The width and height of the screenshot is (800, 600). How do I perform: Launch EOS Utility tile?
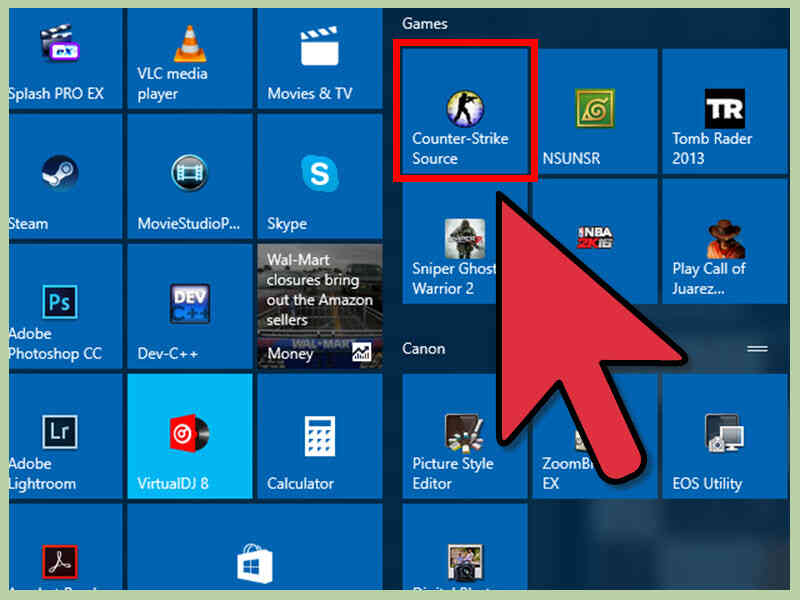pyautogui.click(x=725, y=436)
